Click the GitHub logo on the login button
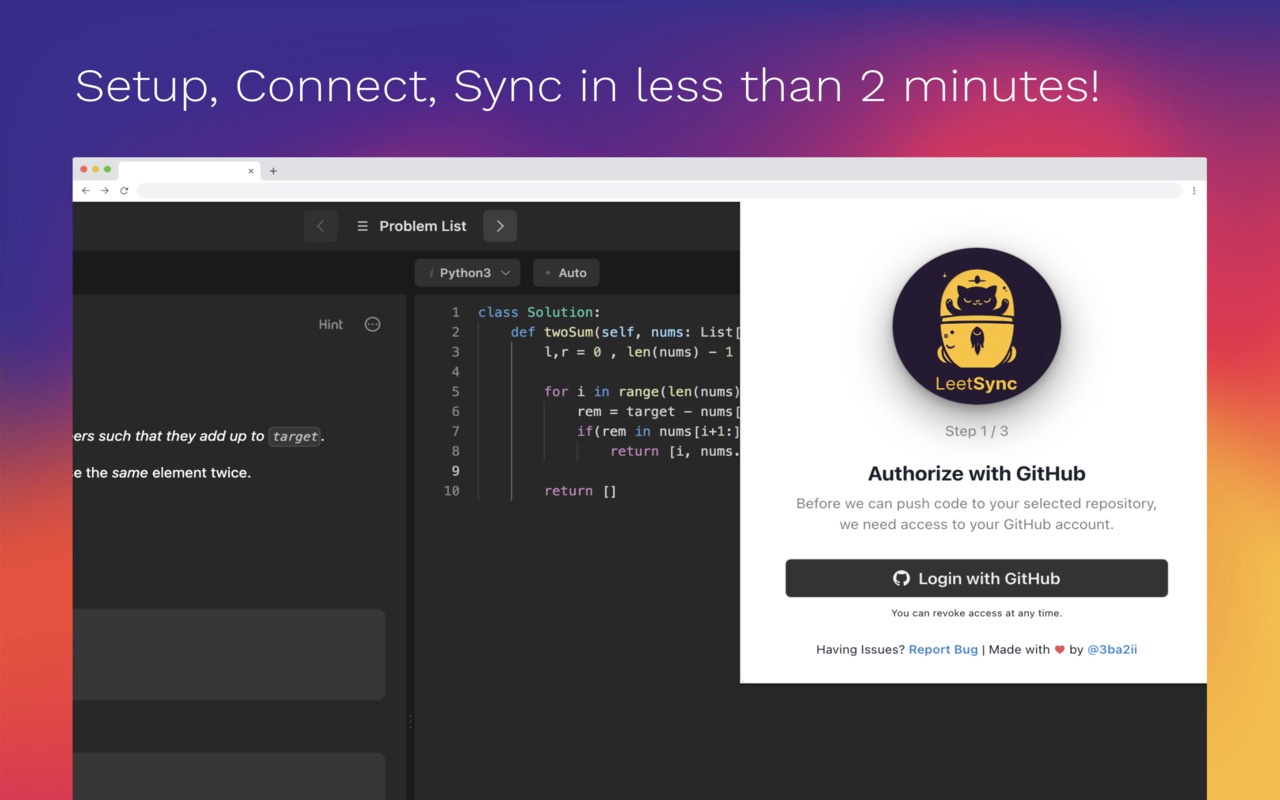Screen dimensions: 1280x800 pos(901,578)
